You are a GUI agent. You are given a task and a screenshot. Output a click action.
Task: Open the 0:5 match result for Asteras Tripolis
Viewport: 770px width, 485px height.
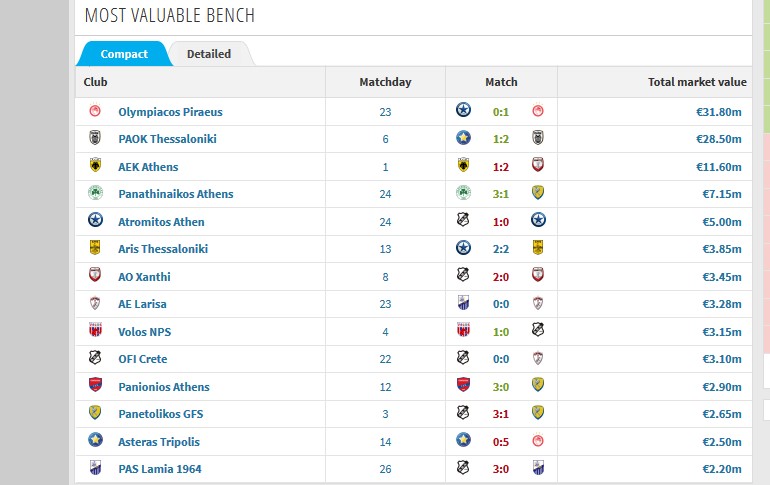coord(501,442)
